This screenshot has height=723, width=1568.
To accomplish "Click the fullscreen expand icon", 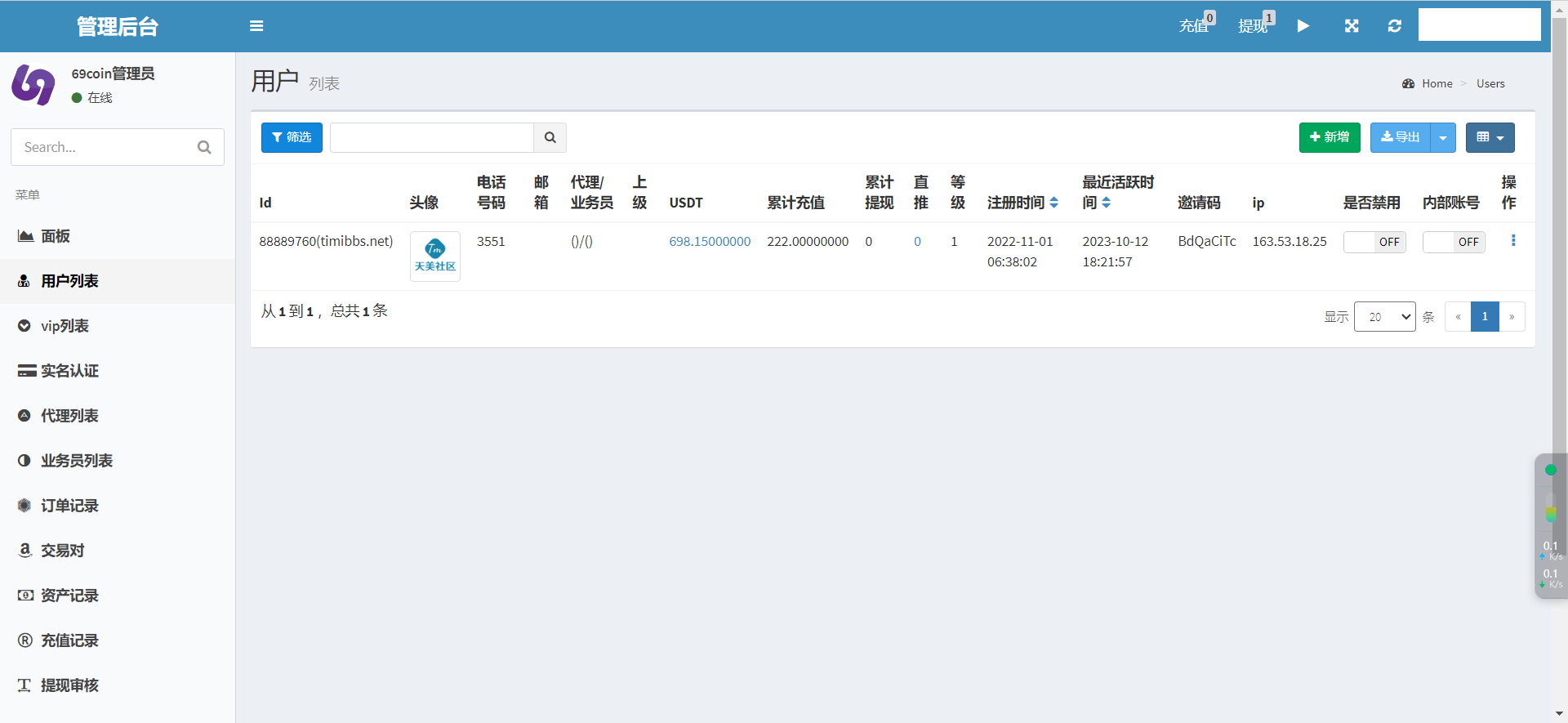I will (1352, 26).
